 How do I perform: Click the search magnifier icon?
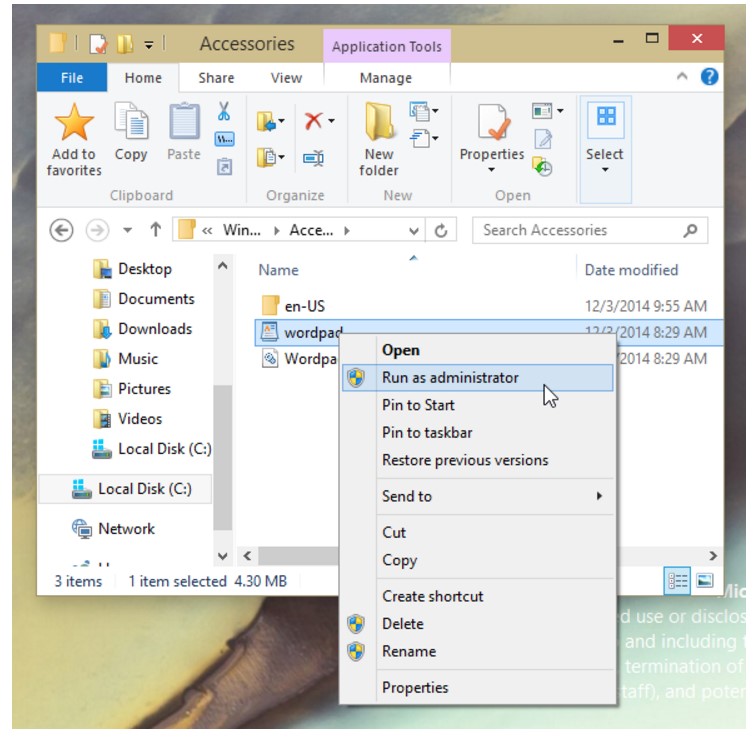[690, 231]
